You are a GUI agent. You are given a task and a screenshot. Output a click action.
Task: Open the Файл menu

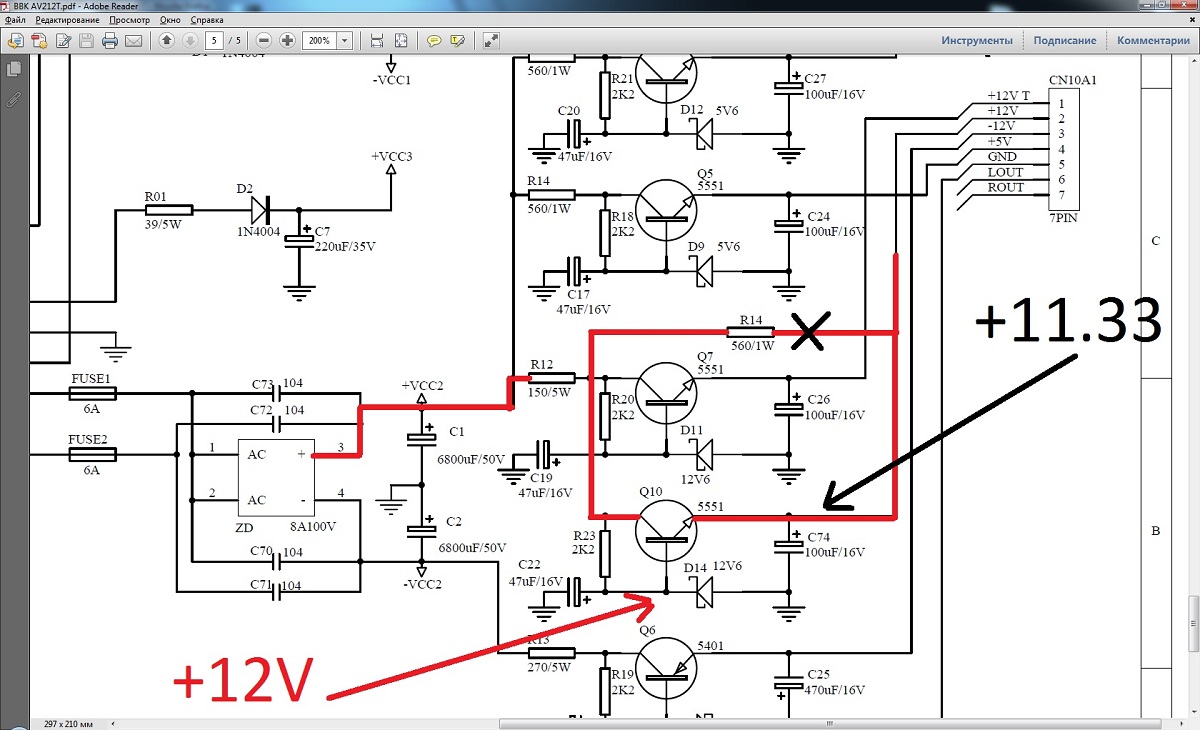15,20
